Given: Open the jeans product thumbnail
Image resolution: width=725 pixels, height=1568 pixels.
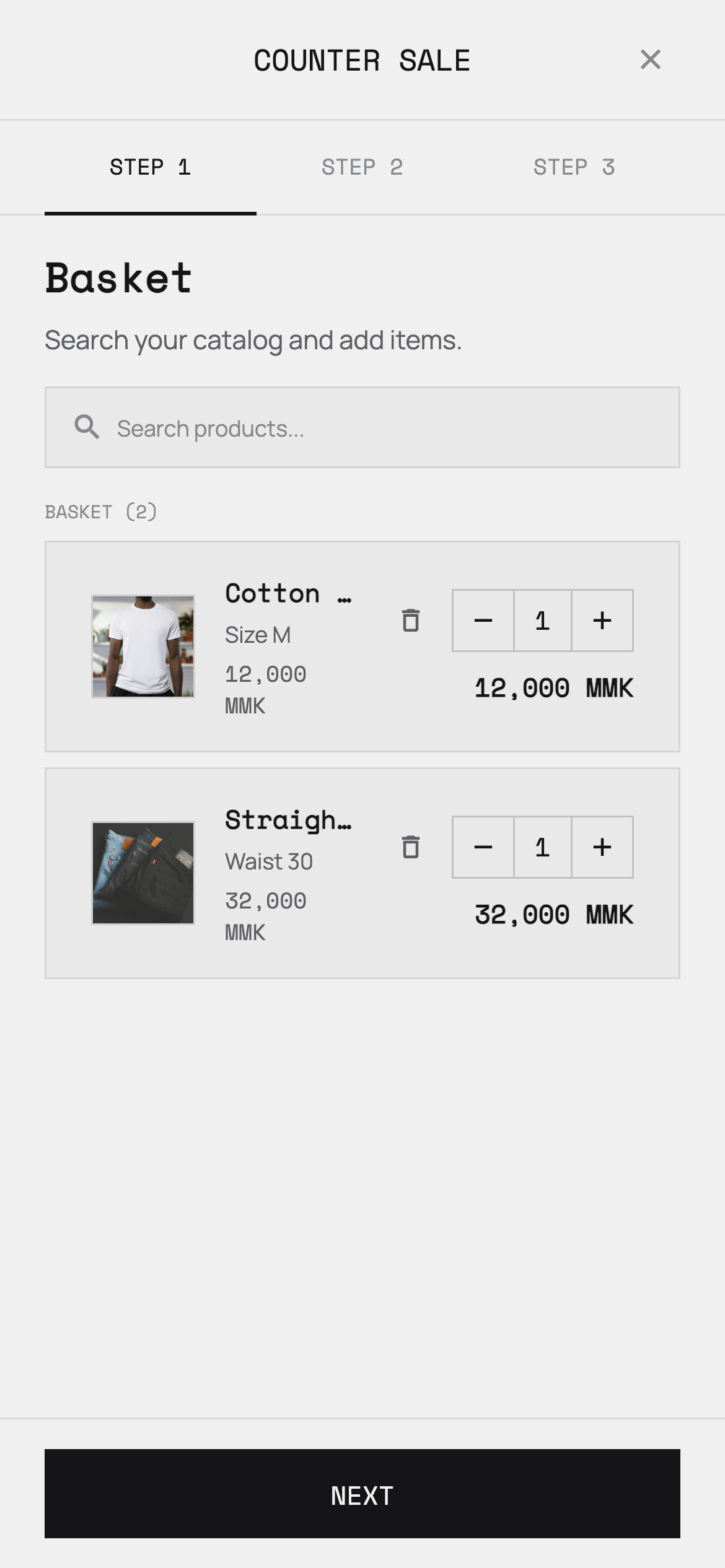Looking at the screenshot, I should pos(143,873).
